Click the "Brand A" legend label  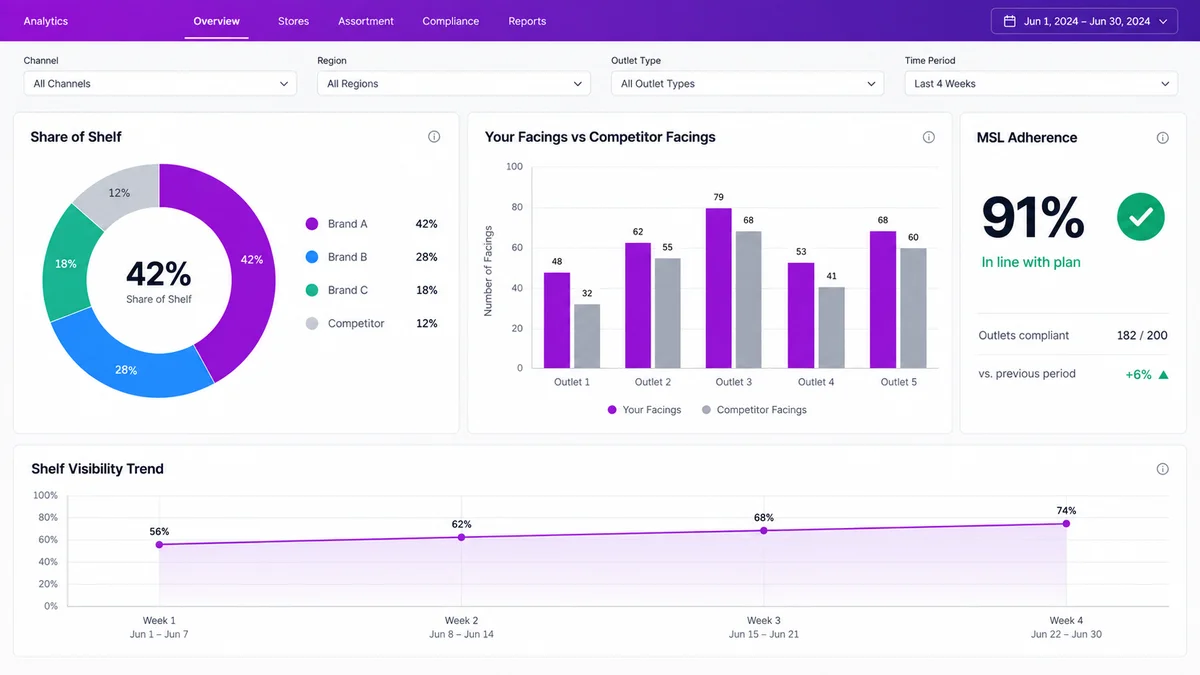coord(348,224)
